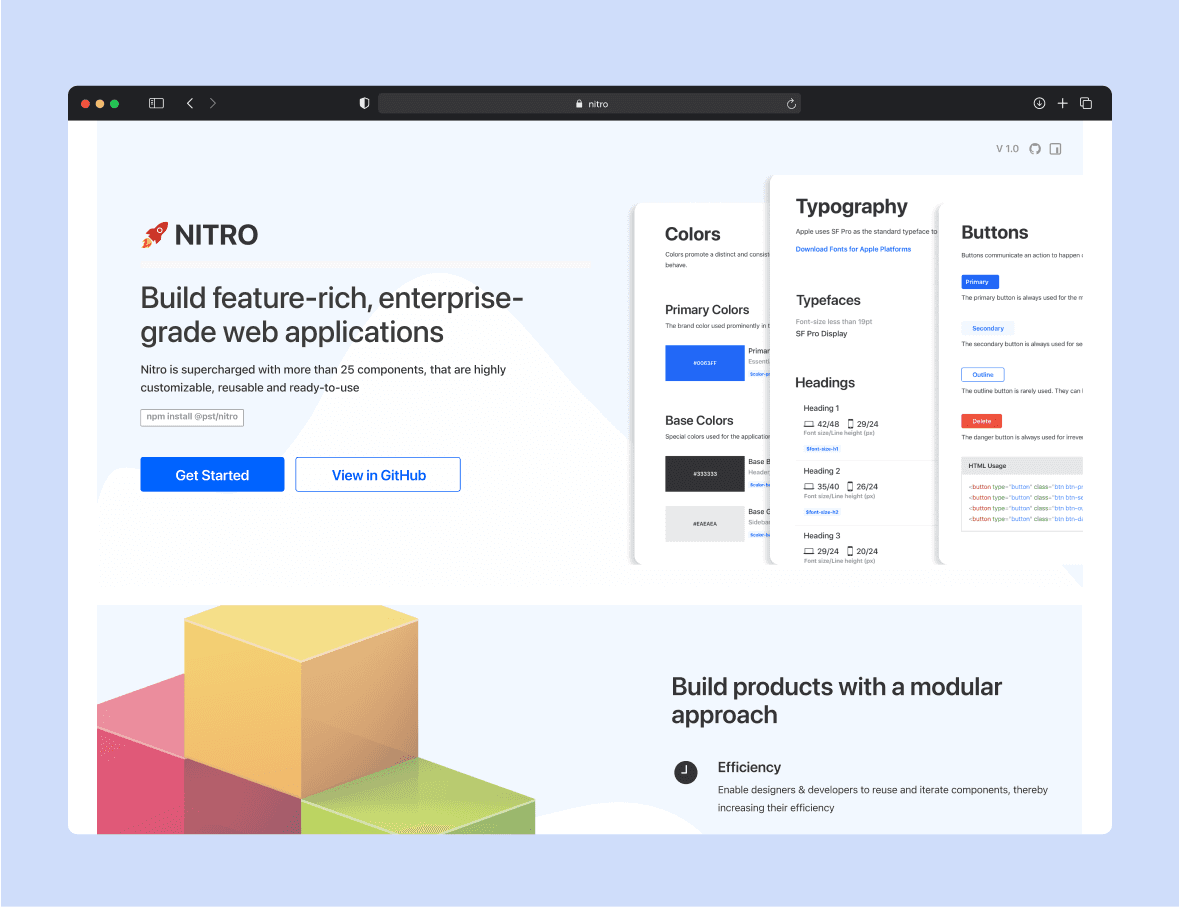Click Download Fonts for Apple Platforms link
Screen dimensions: 1179x907
[x=853, y=249]
